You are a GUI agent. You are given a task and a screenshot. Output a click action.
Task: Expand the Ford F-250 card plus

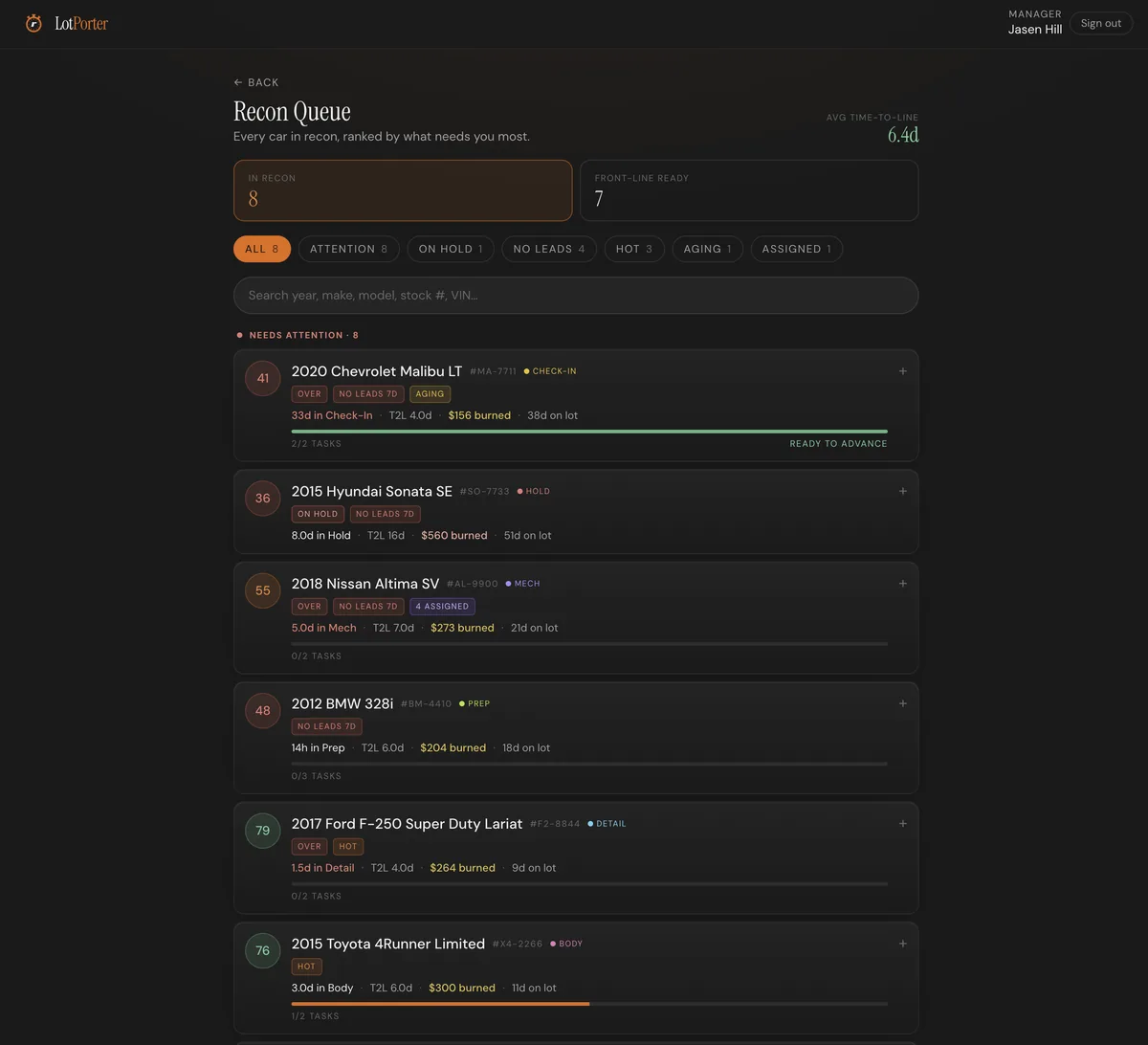[902, 824]
